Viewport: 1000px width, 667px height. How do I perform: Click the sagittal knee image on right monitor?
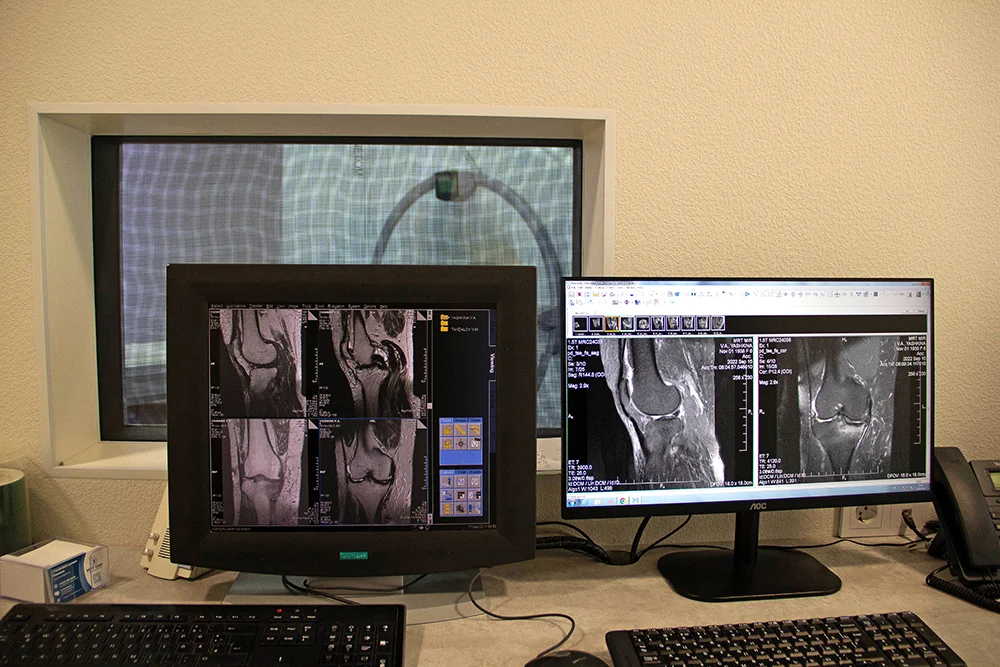pos(660,410)
